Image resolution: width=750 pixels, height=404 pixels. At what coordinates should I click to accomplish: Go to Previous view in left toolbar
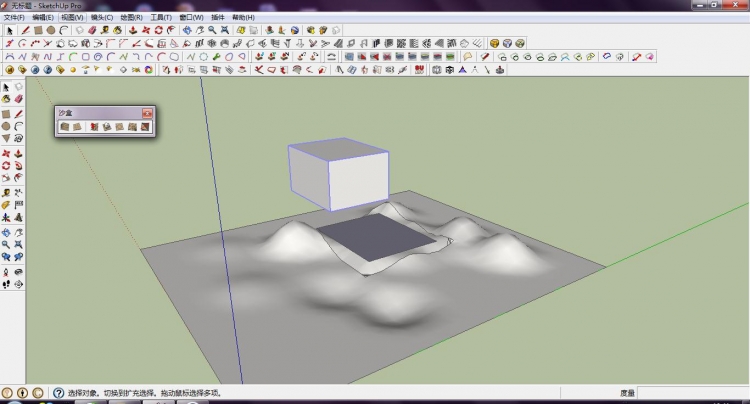6,257
